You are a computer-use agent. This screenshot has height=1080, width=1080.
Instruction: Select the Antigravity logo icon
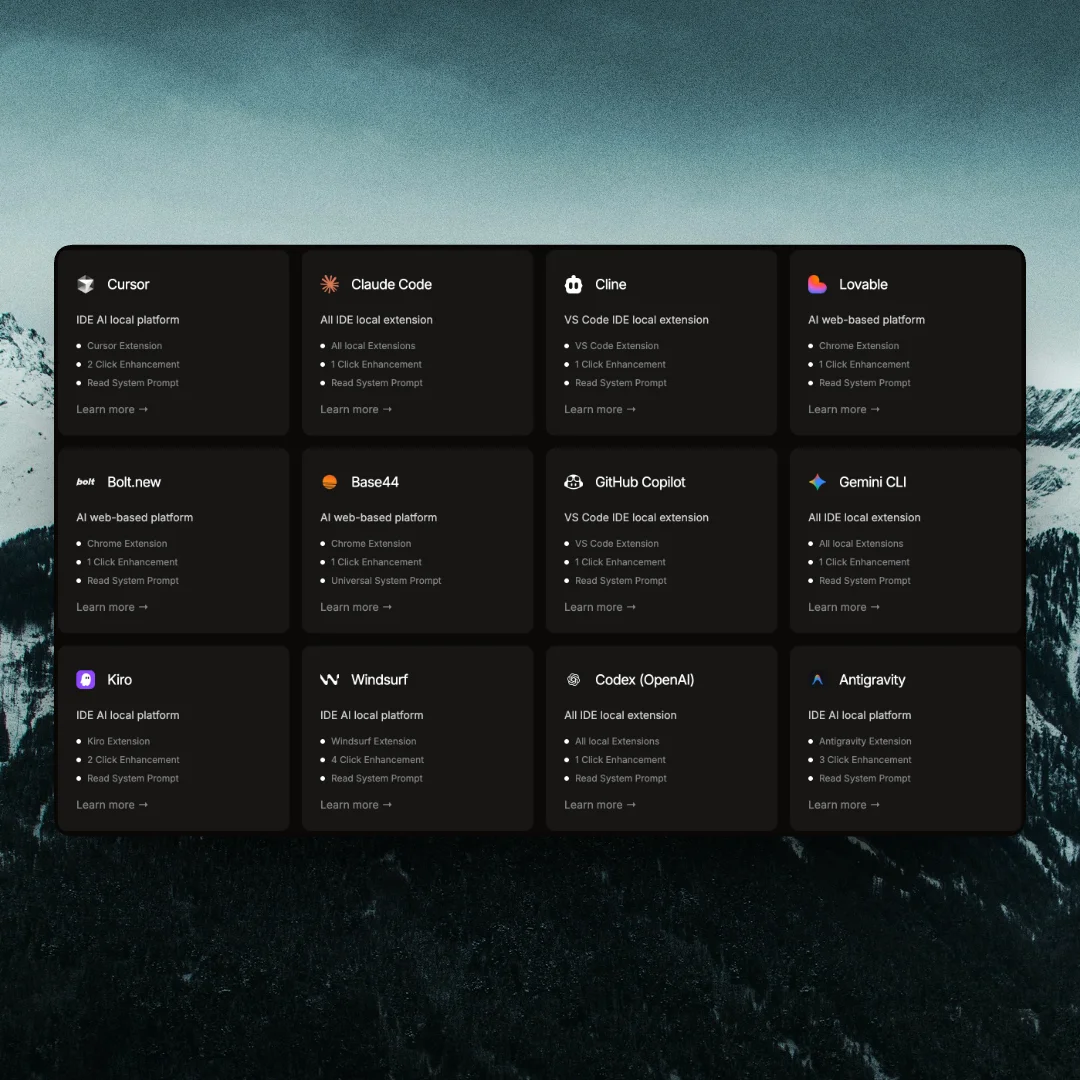click(x=817, y=679)
